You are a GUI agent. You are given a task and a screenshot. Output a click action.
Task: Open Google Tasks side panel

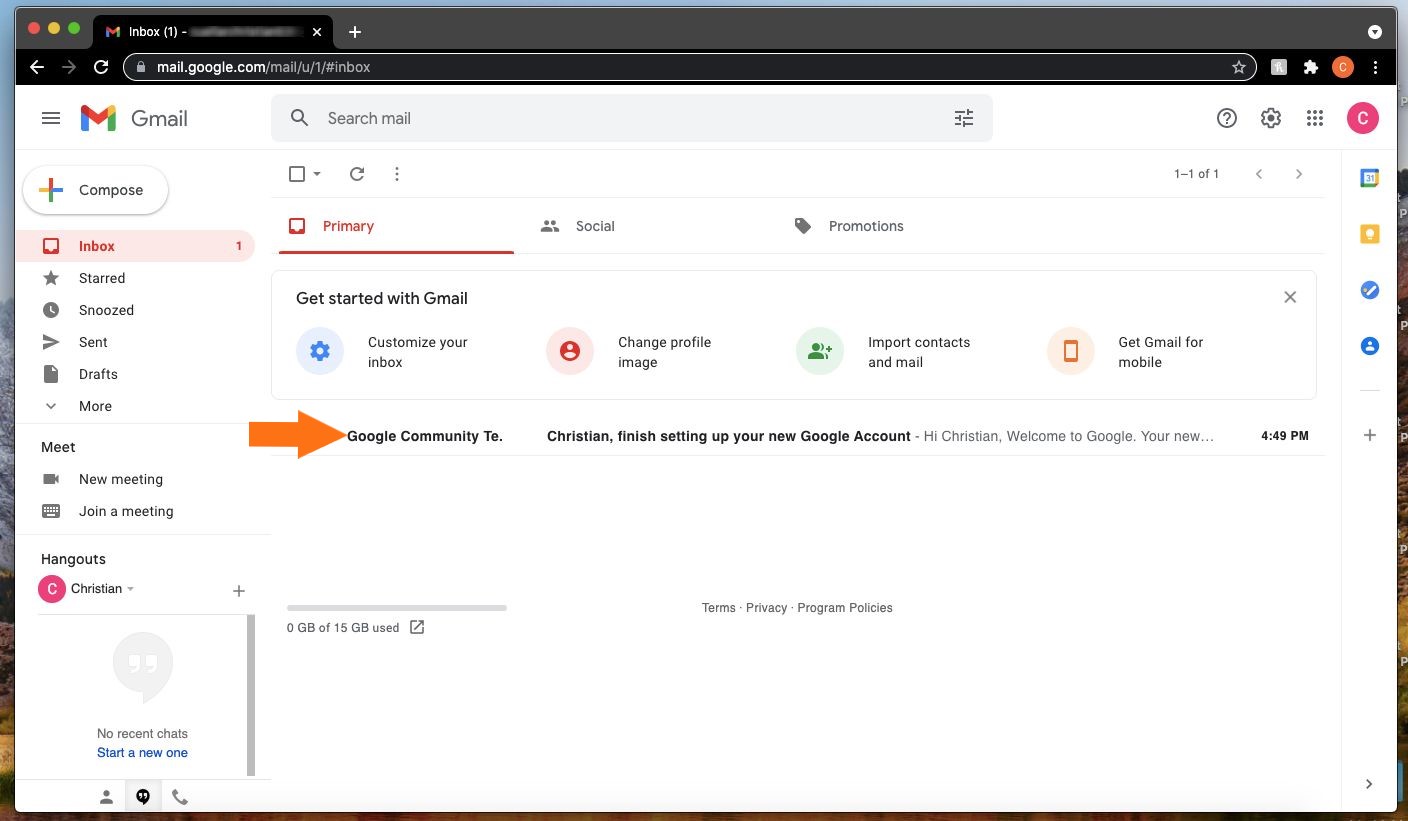point(1370,290)
